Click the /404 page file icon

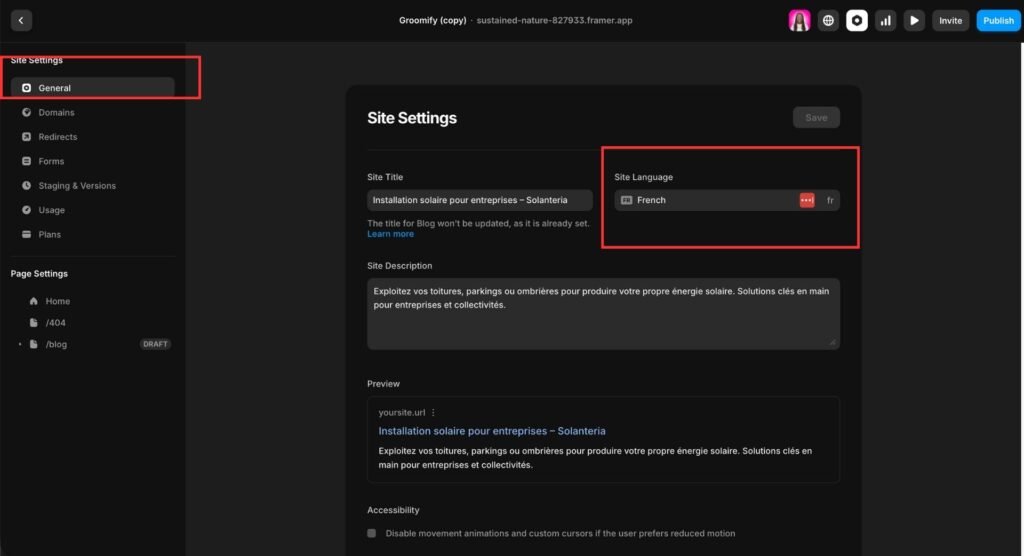pyautogui.click(x=33, y=323)
